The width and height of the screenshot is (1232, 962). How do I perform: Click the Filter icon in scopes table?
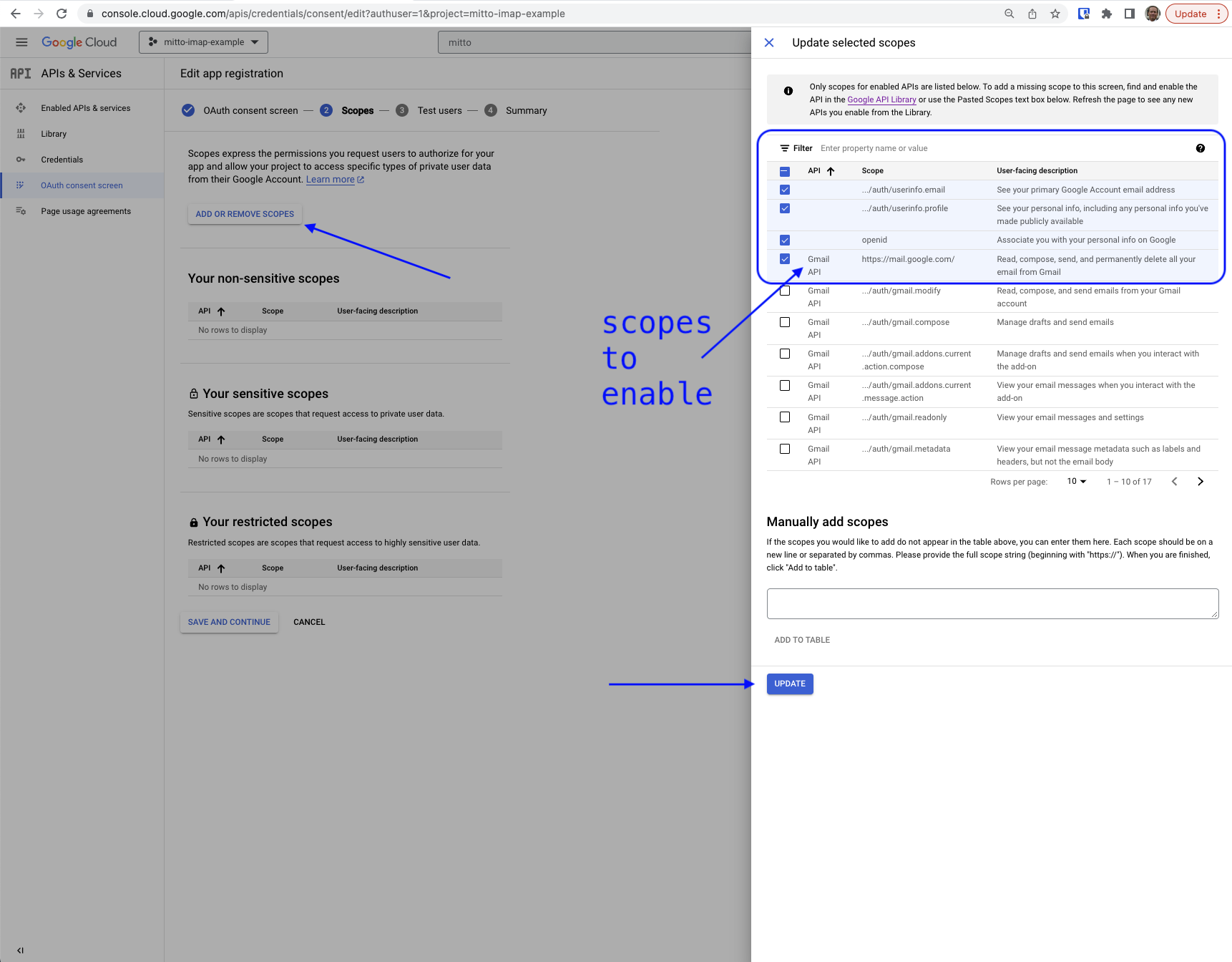pyautogui.click(x=785, y=148)
